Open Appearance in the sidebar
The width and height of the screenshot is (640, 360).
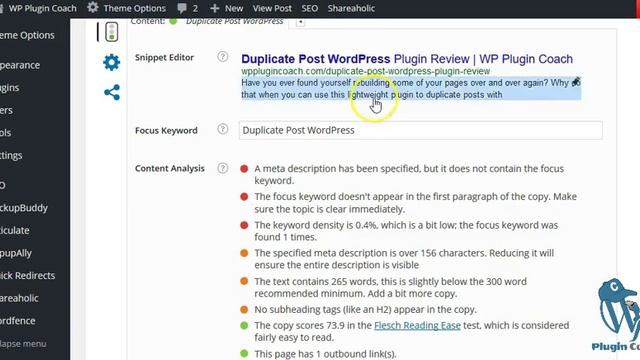[20, 65]
